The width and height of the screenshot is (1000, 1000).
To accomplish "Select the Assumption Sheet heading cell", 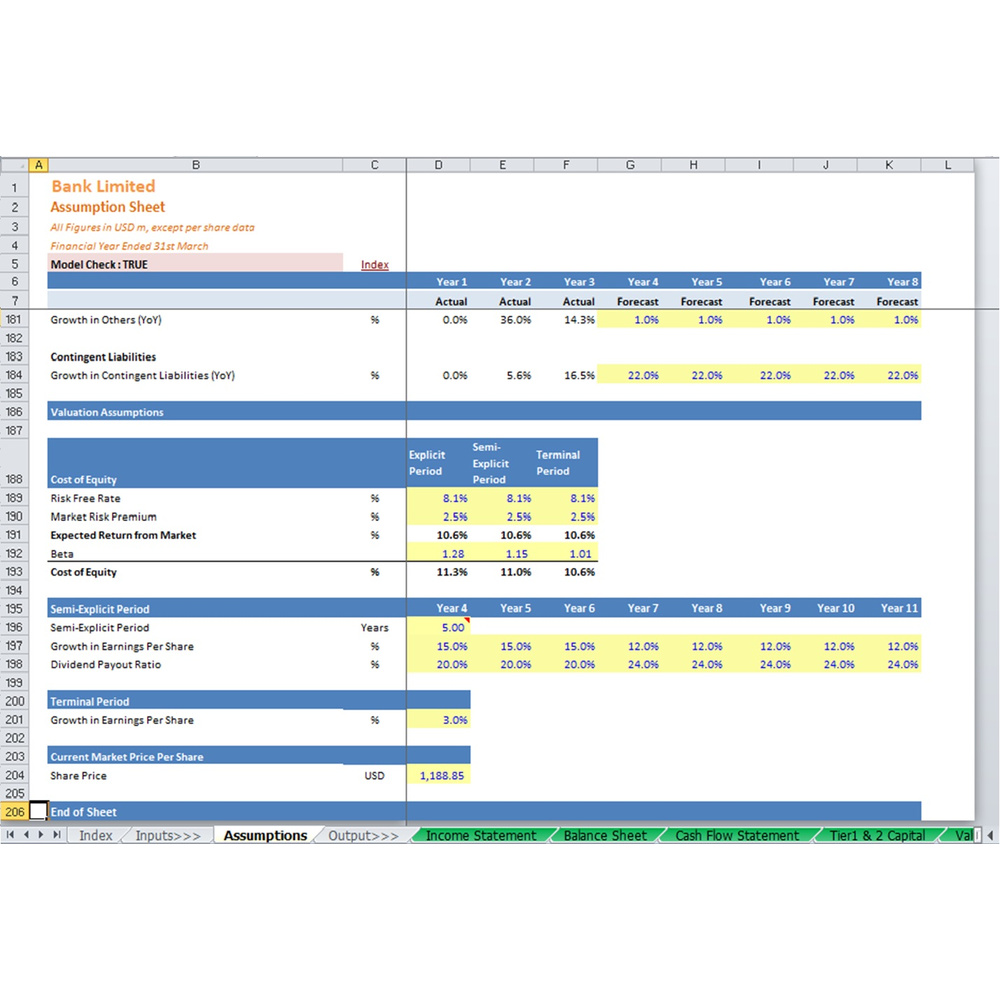I will click(195, 207).
